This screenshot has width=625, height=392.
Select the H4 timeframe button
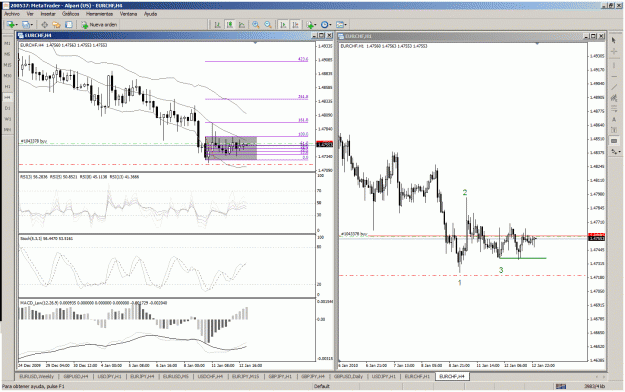8,97
